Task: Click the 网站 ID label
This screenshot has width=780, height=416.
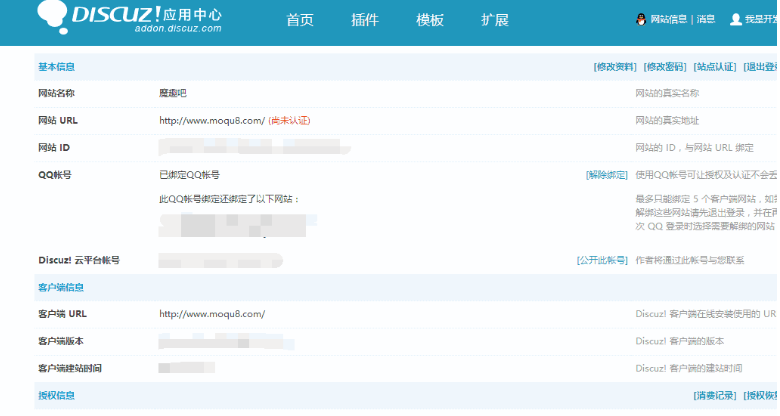Action: [x=54, y=148]
